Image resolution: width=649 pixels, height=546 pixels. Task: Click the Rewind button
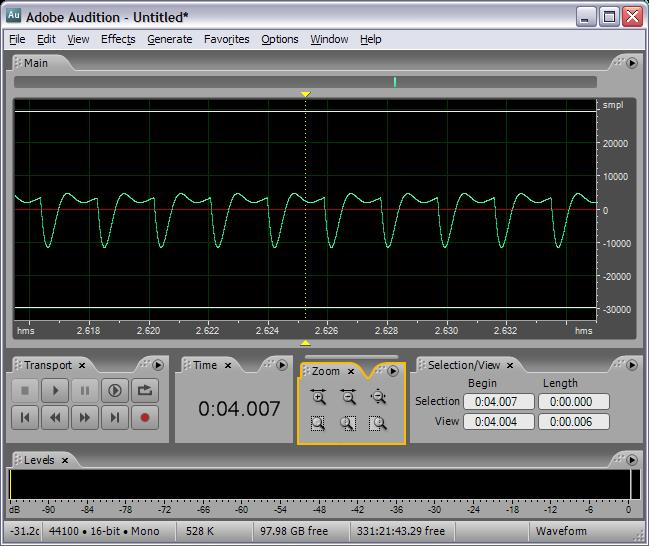tap(55, 418)
